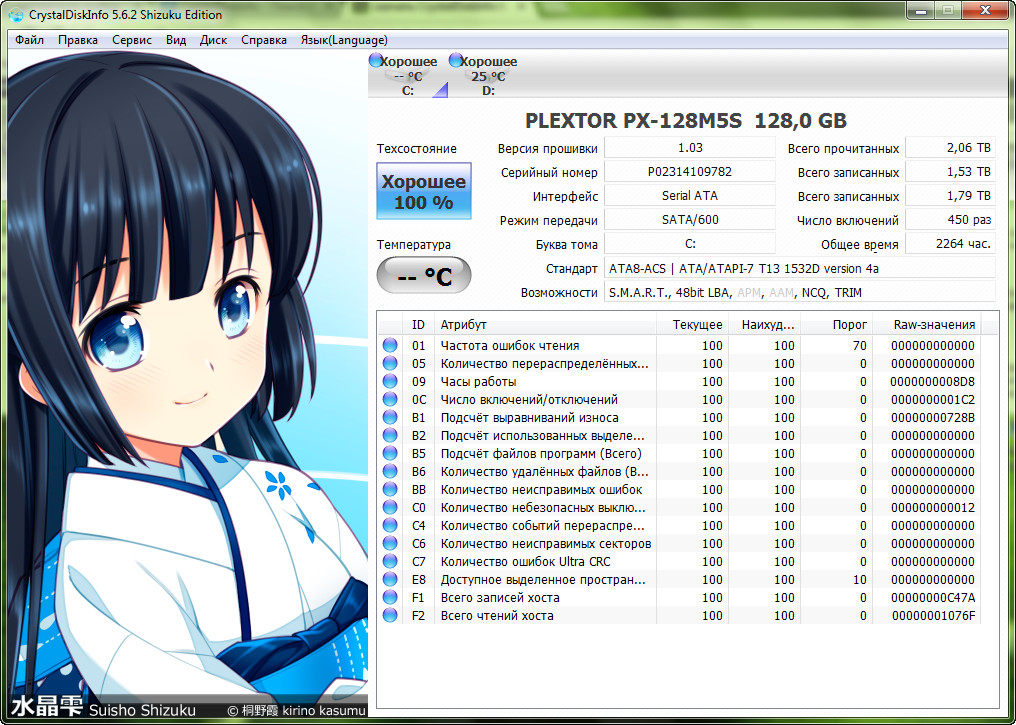
Task: Click status orb for attribute 09
Action: tap(389, 382)
